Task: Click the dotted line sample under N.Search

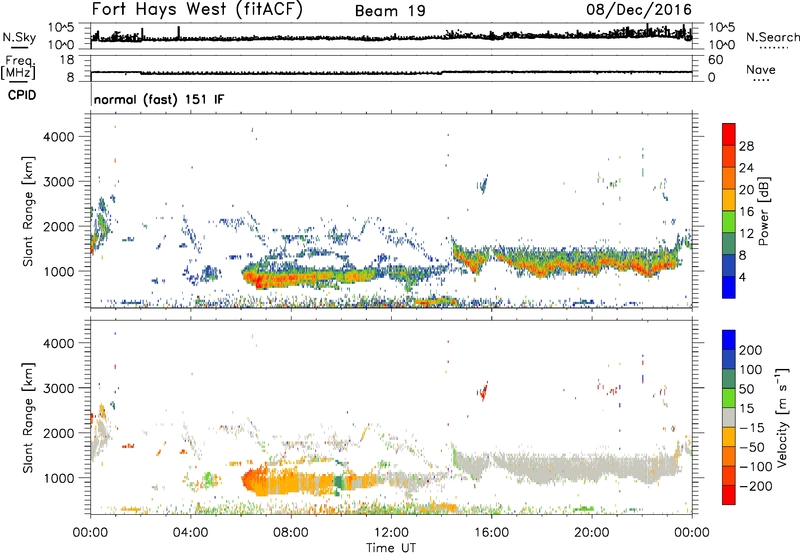Action: click(773, 47)
